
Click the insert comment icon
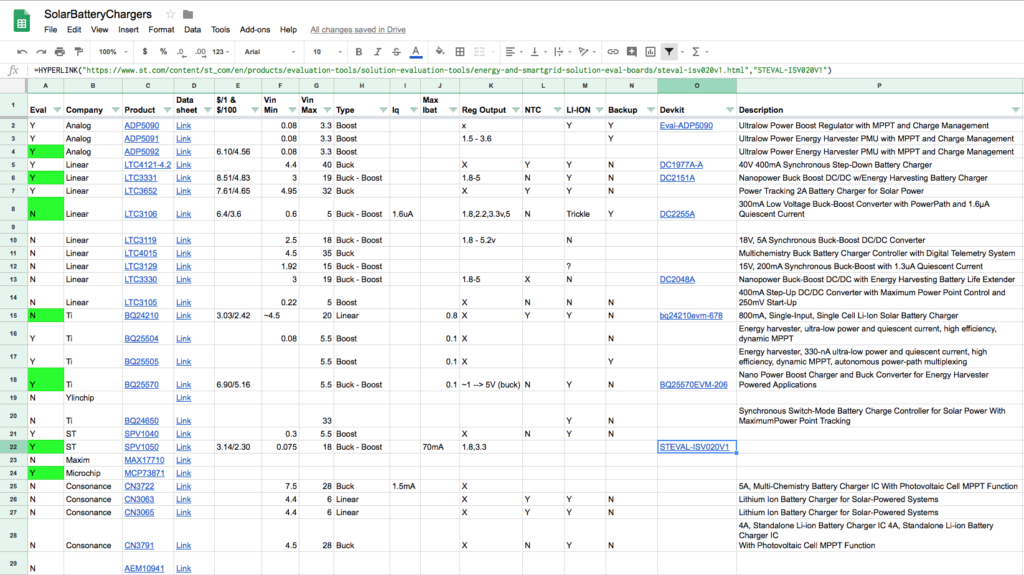coord(632,52)
